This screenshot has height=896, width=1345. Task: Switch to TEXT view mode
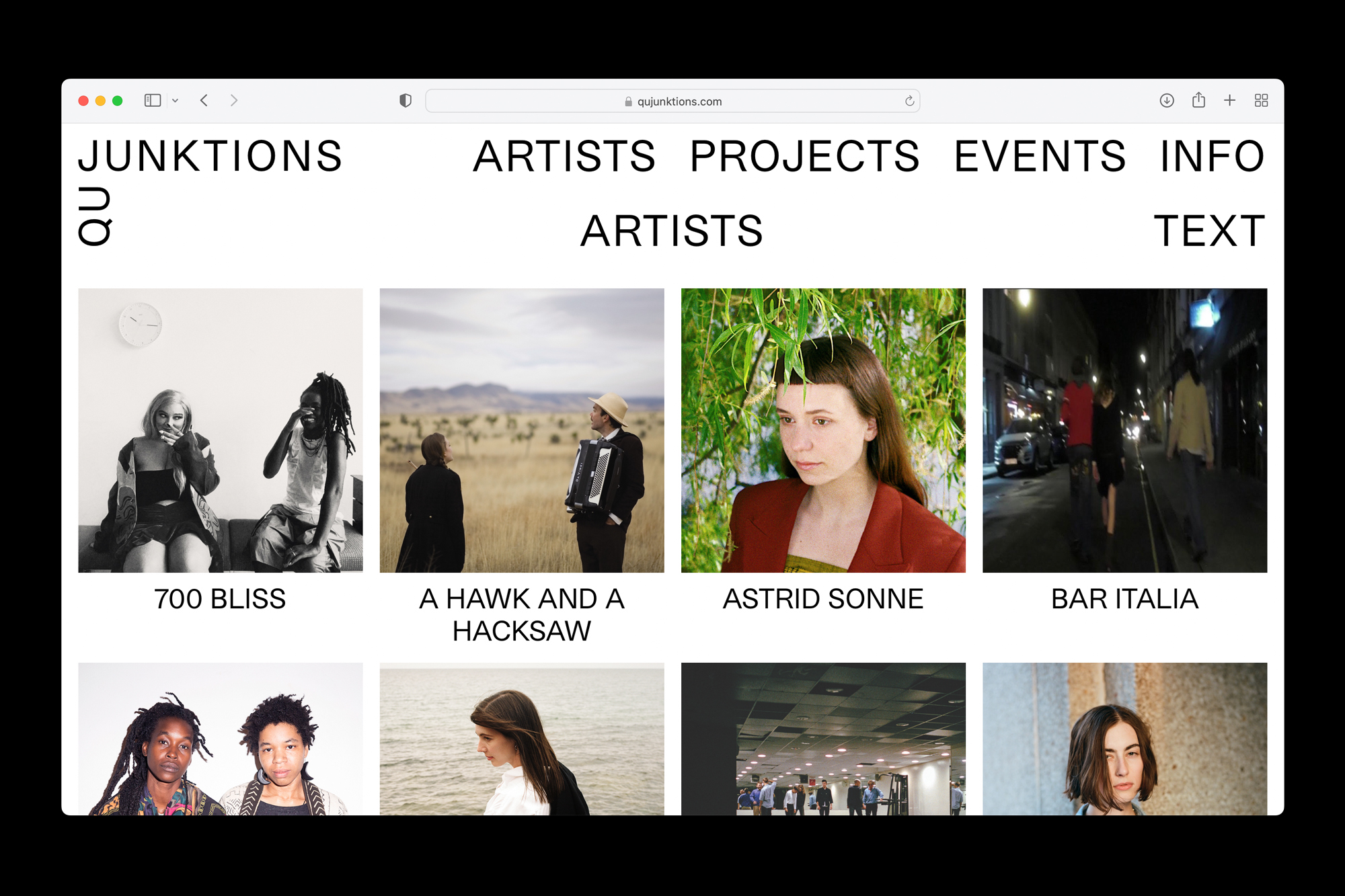[x=1208, y=231]
